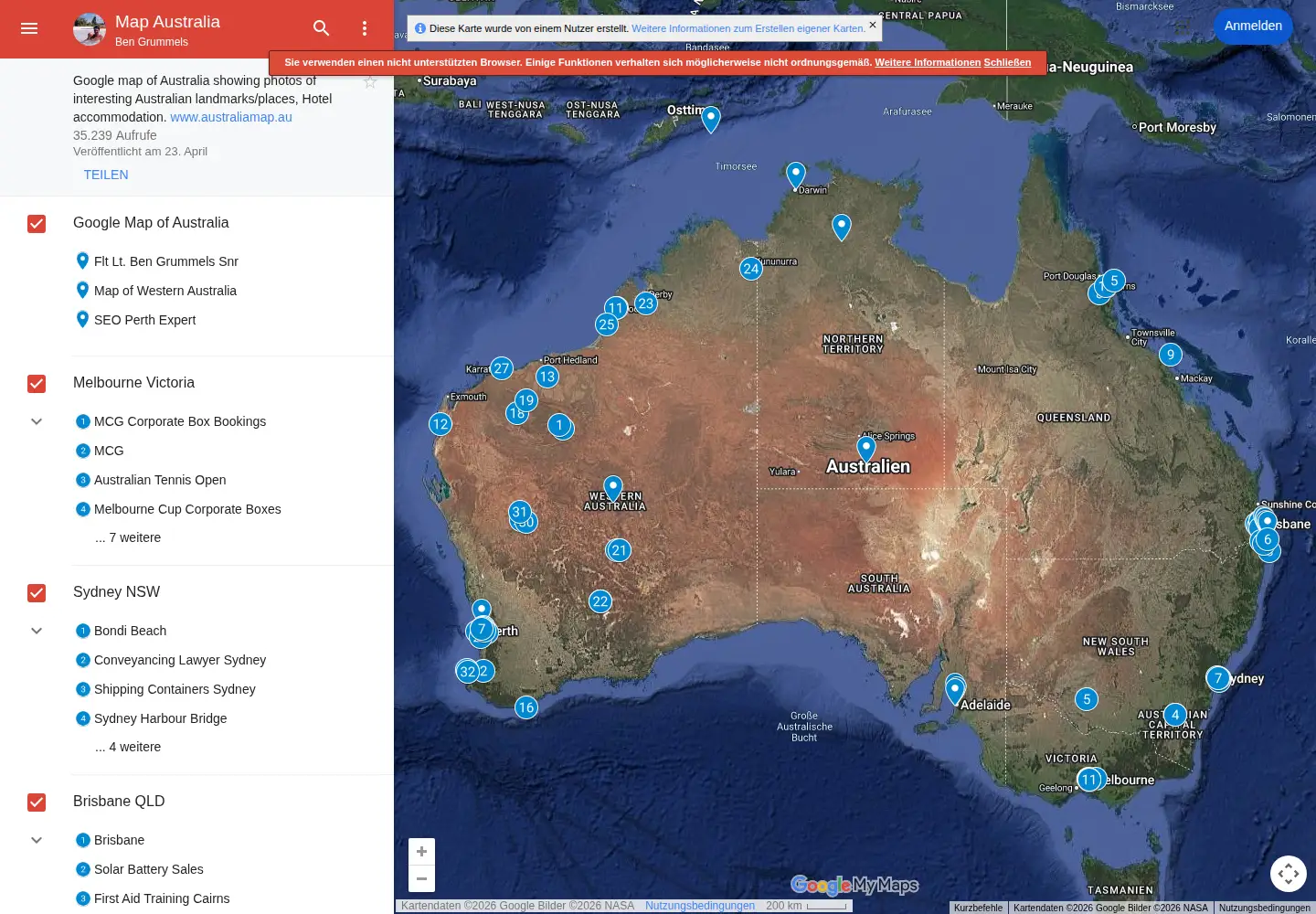1316x914 pixels.
Task: Open the www.australiamap.au link
Action: [x=231, y=117]
